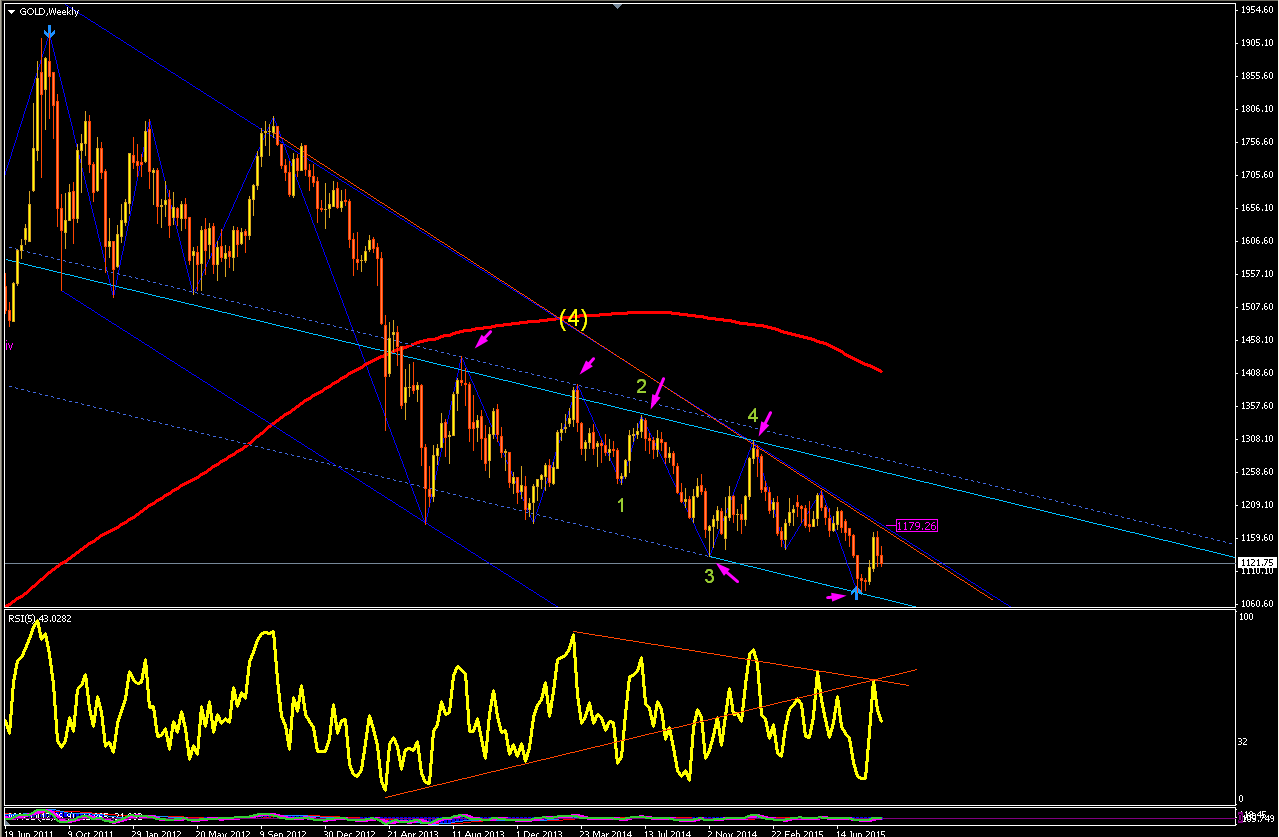Click the chart shift triangle marker at top

point(617,6)
